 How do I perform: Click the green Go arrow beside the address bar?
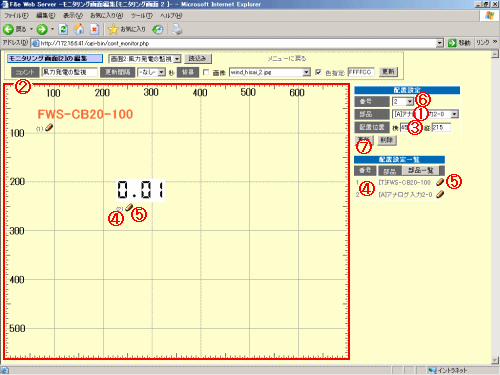tap(452, 43)
